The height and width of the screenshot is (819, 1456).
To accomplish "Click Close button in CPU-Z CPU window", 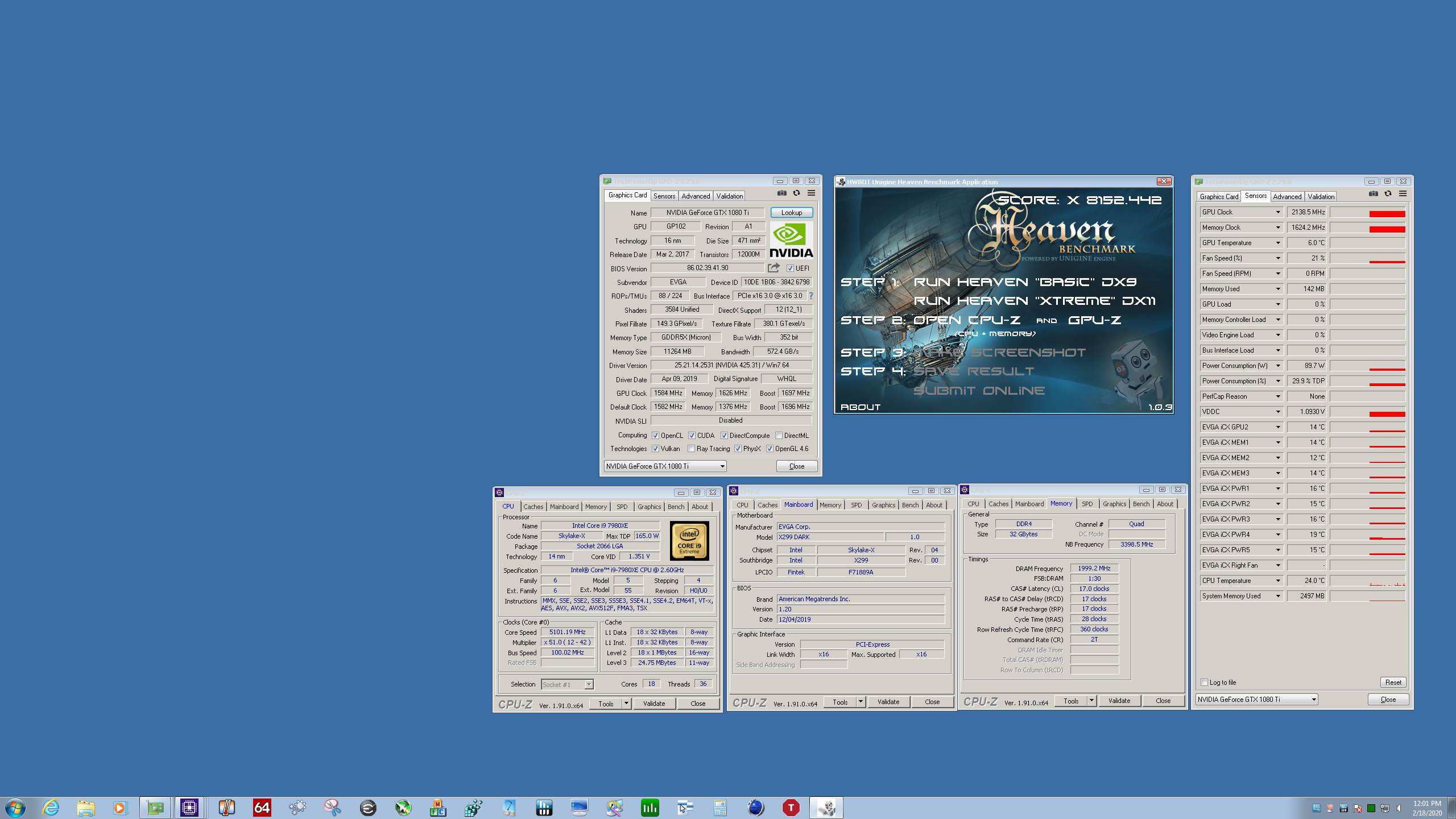I will pyautogui.click(x=698, y=704).
